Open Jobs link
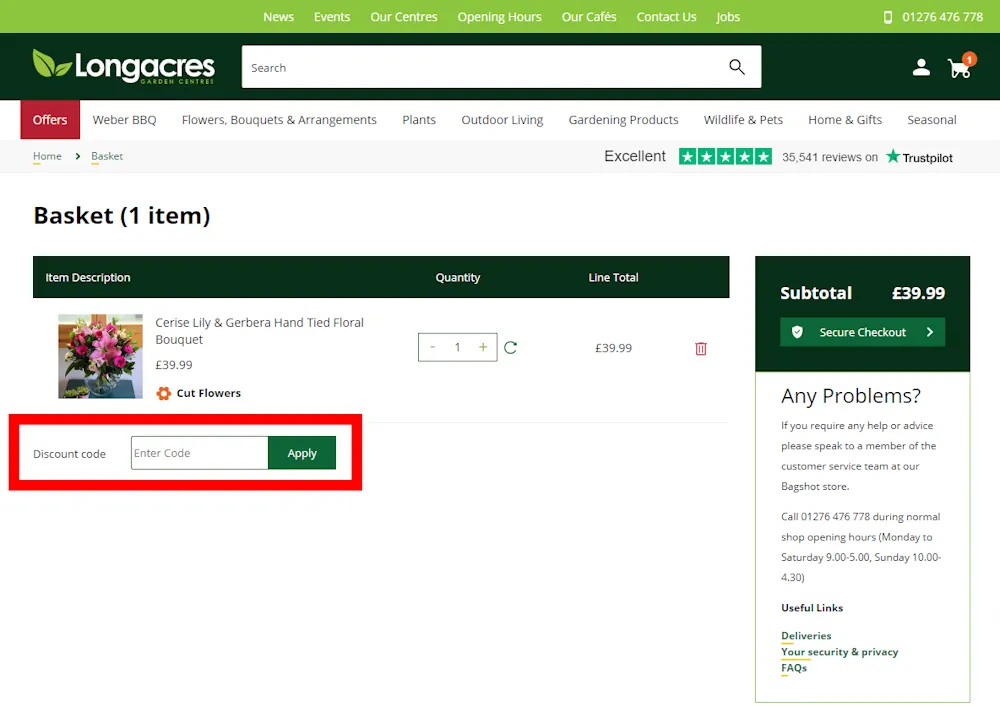The width and height of the screenshot is (1000, 707). [728, 17]
